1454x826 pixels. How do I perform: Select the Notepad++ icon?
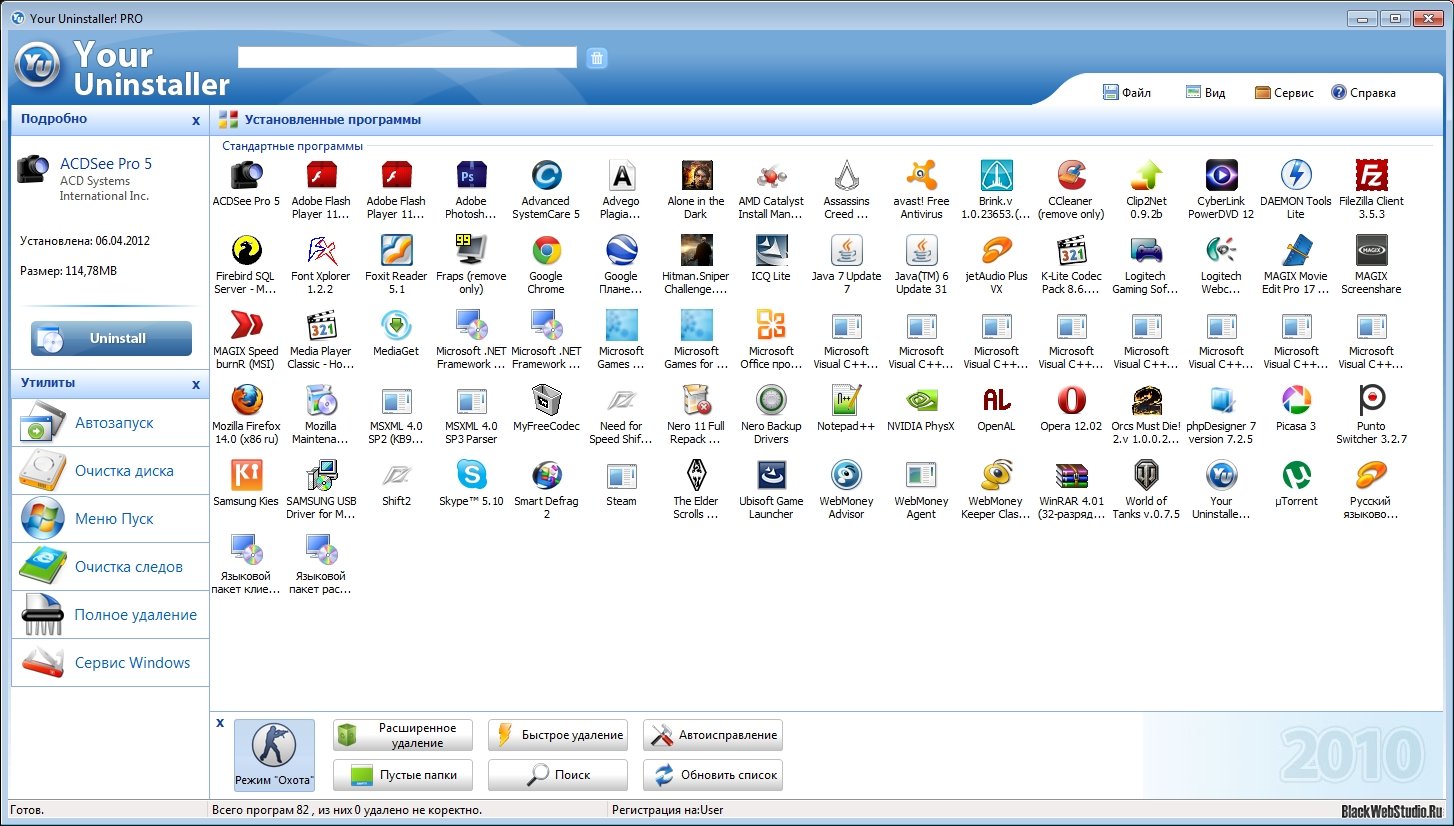pyautogui.click(x=846, y=400)
